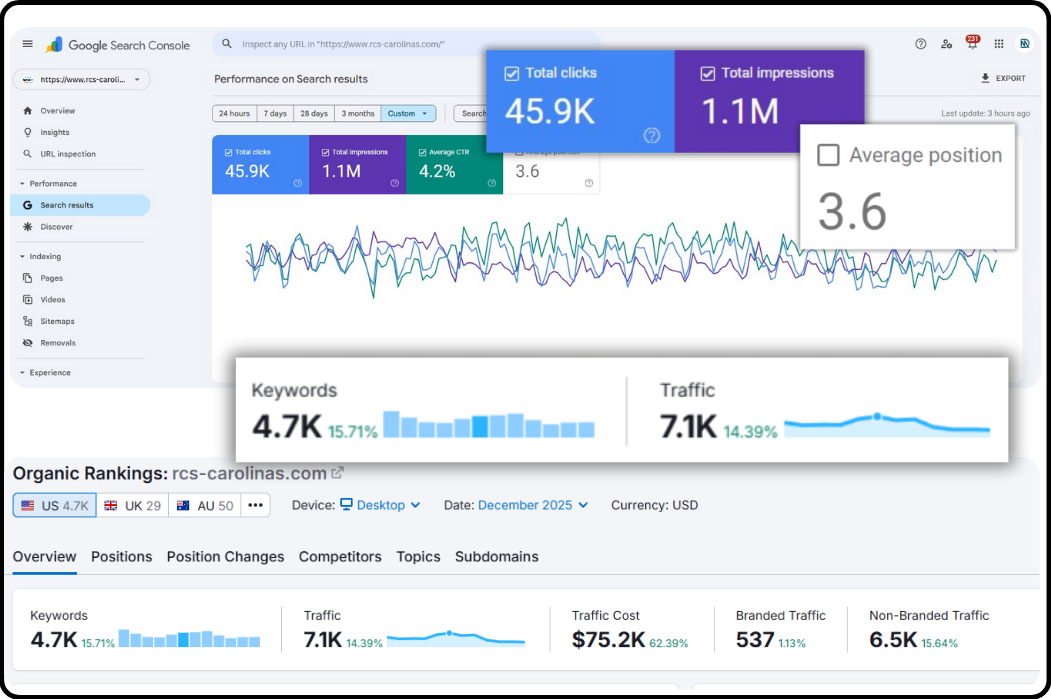Open the Google apps grid
This screenshot has height=699, width=1051.
pos(999,44)
